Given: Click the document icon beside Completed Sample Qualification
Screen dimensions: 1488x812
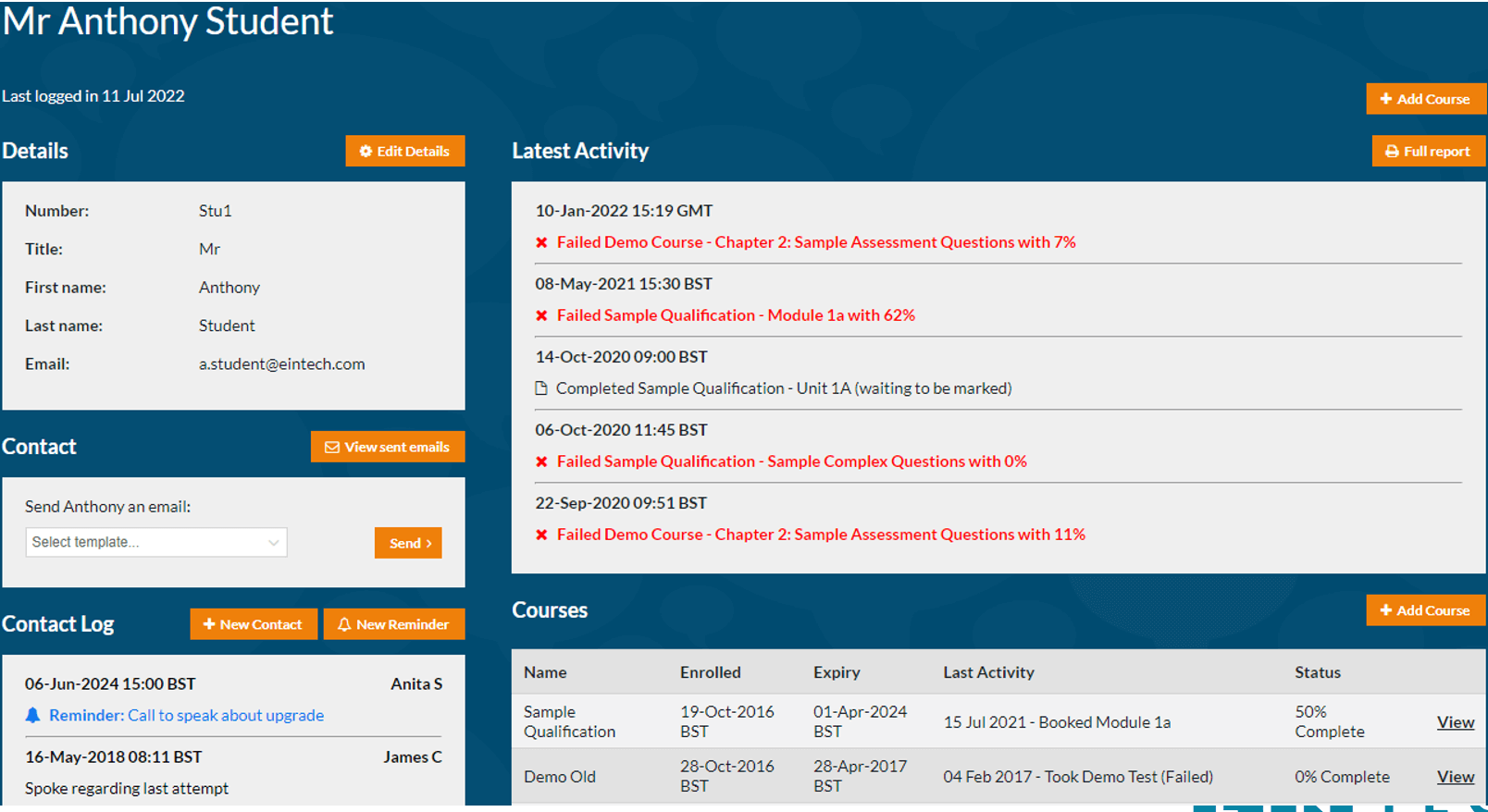Looking at the screenshot, I should (x=541, y=388).
